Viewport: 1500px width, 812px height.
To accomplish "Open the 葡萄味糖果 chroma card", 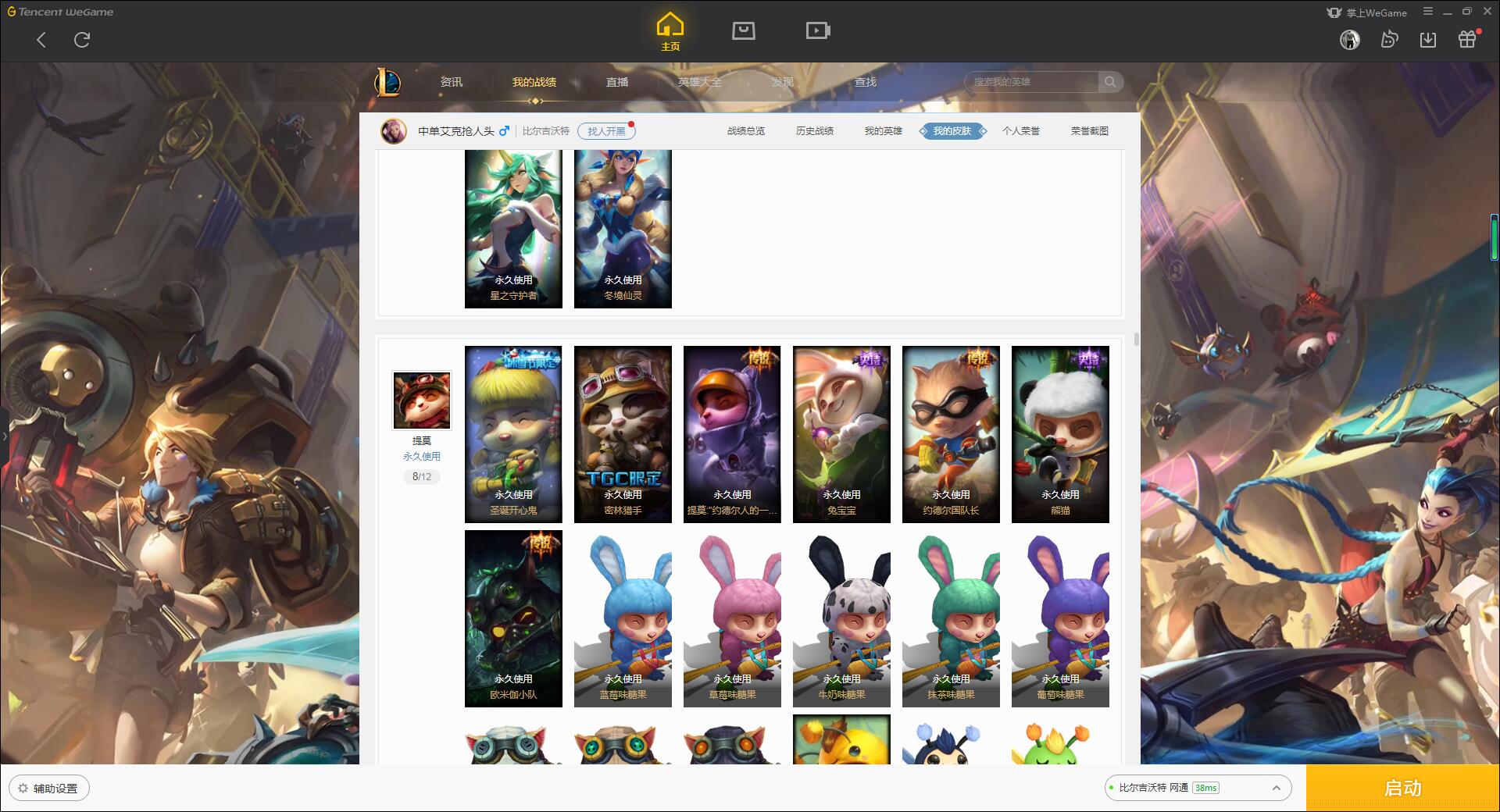I will click(x=1060, y=618).
